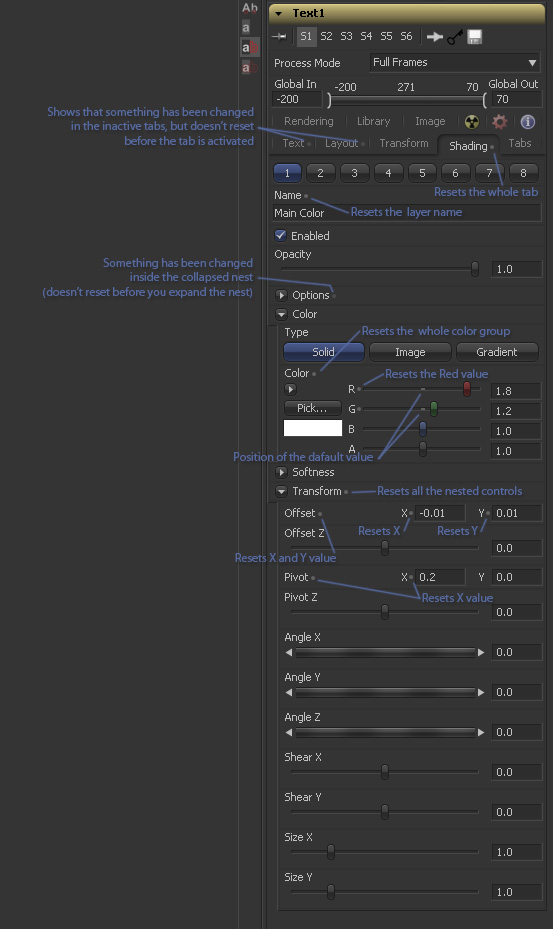Image resolution: width=553 pixels, height=929 pixels.
Task: Click the reset dot on the Shading tab
Action: [x=492, y=146]
